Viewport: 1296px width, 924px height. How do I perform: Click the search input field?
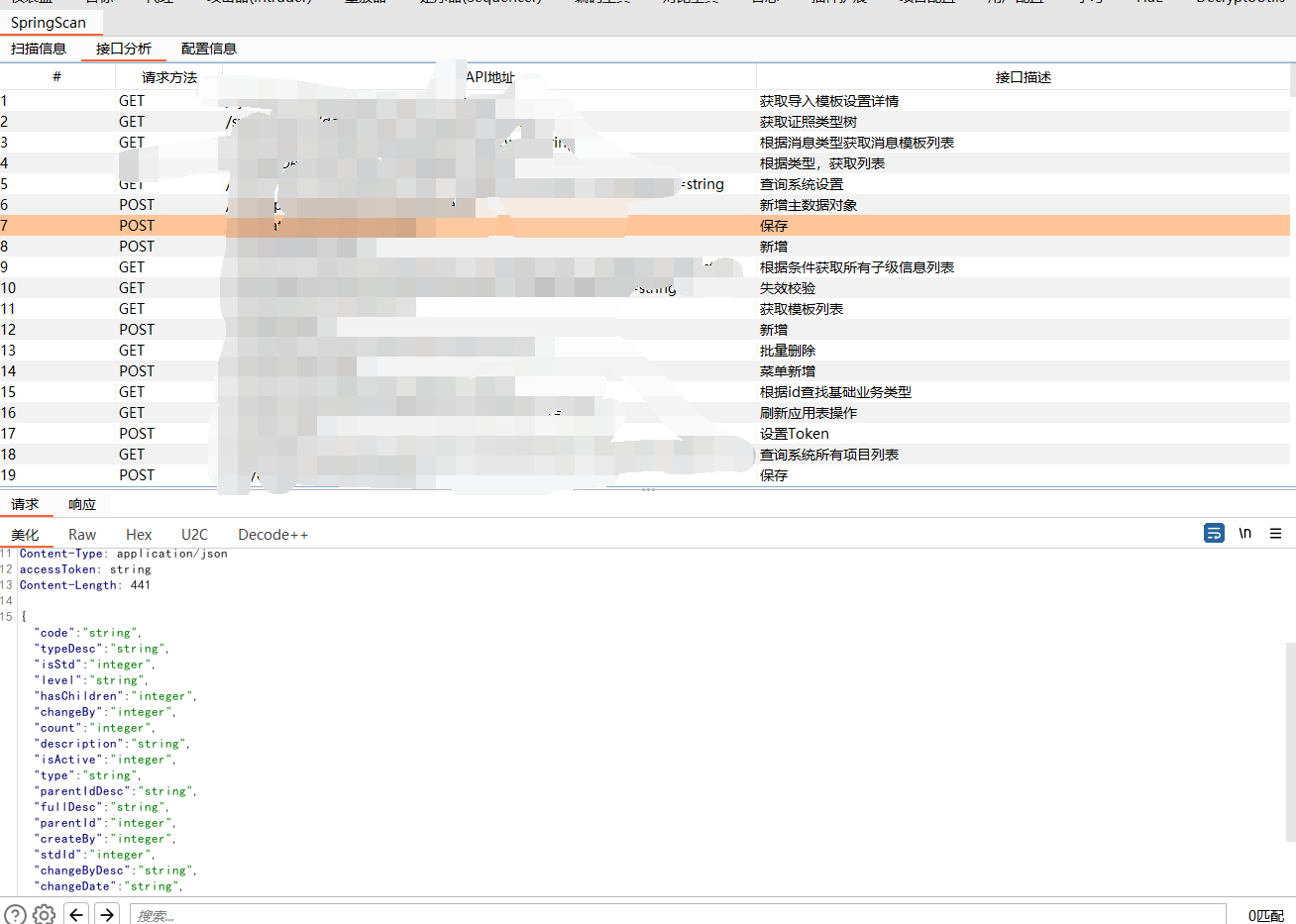coord(679,915)
